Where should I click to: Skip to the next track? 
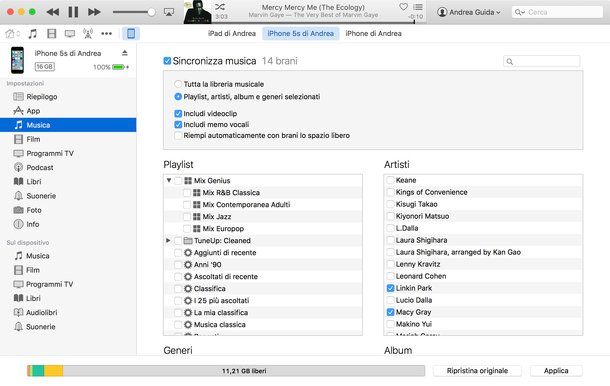point(94,12)
